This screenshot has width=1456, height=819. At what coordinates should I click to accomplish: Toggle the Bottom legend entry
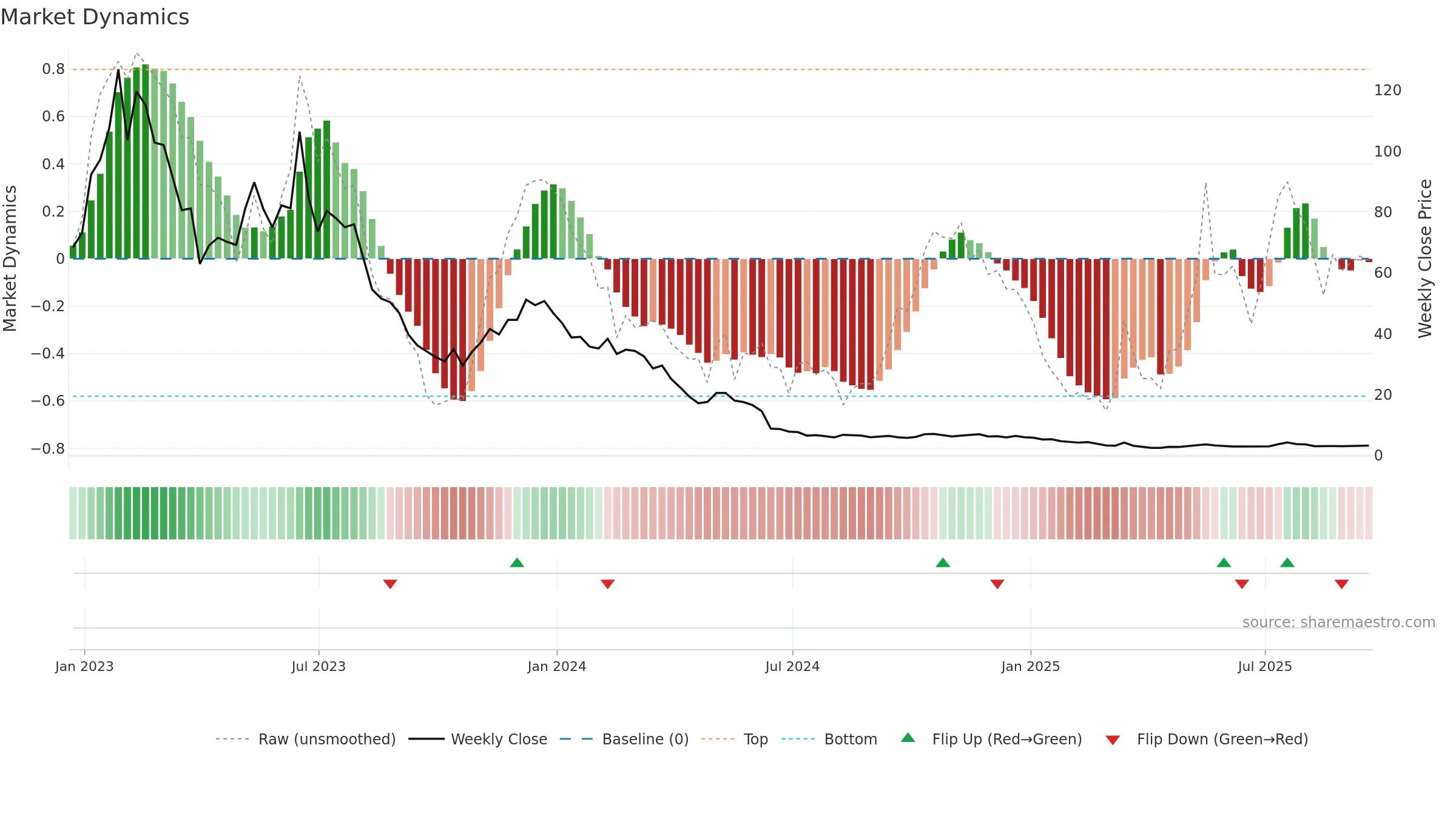coord(829,739)
